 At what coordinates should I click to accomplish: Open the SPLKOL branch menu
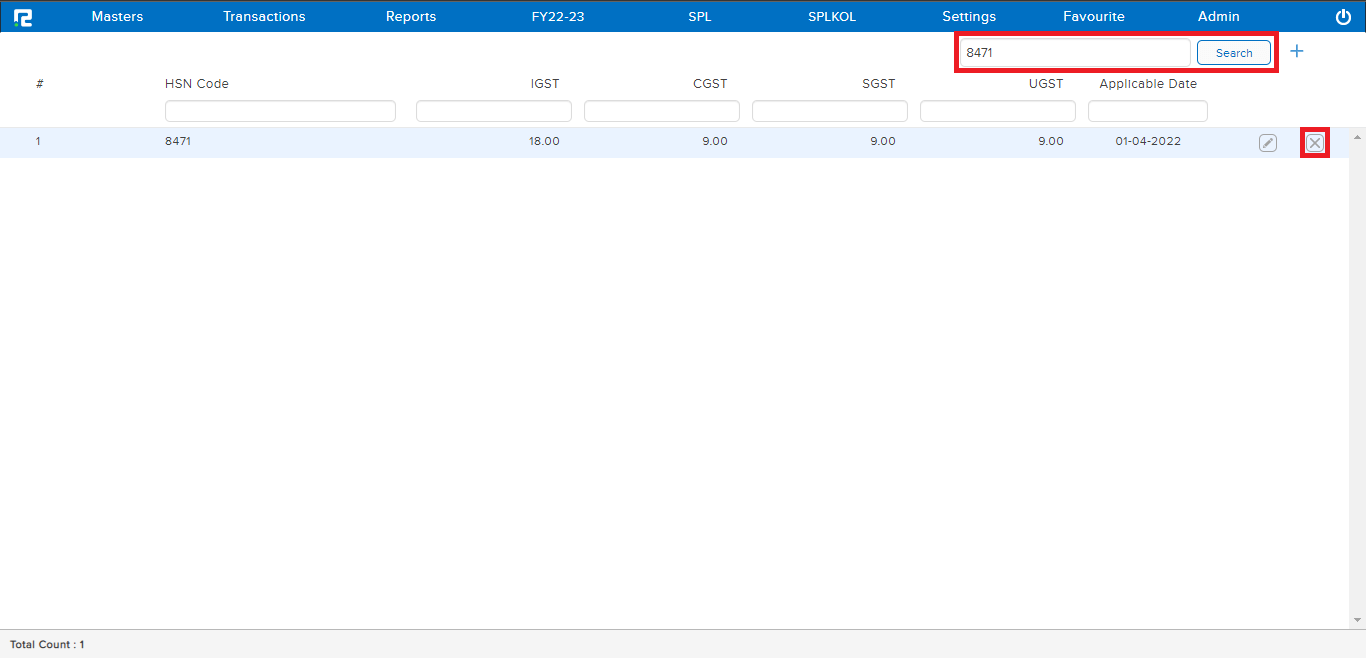(x=832, y=17)
